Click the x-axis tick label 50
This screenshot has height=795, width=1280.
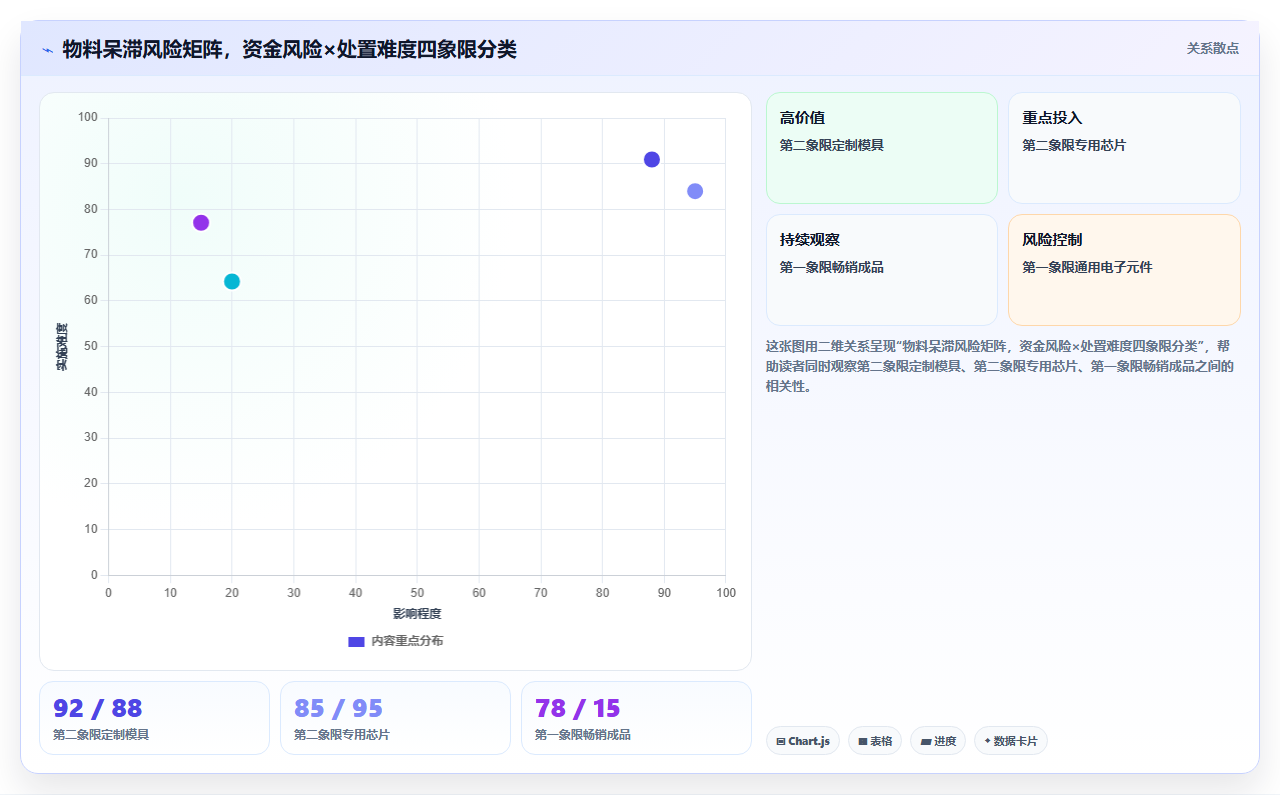tap(417, 593)
